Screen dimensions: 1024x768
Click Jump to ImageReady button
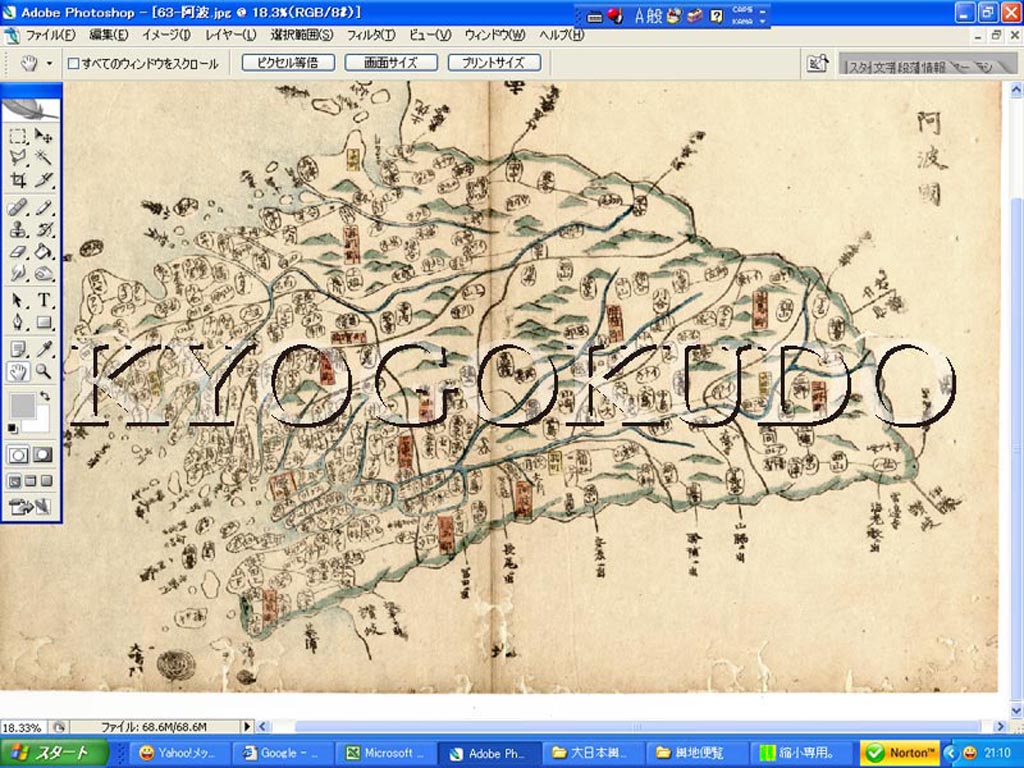30,506
